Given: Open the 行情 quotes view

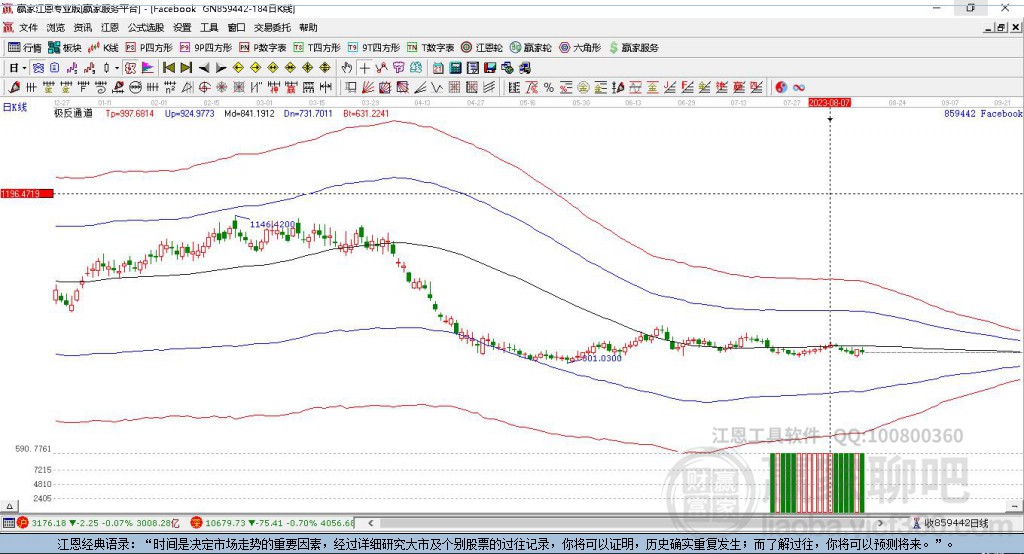Looking at the screenshot, I should (24, 48).
